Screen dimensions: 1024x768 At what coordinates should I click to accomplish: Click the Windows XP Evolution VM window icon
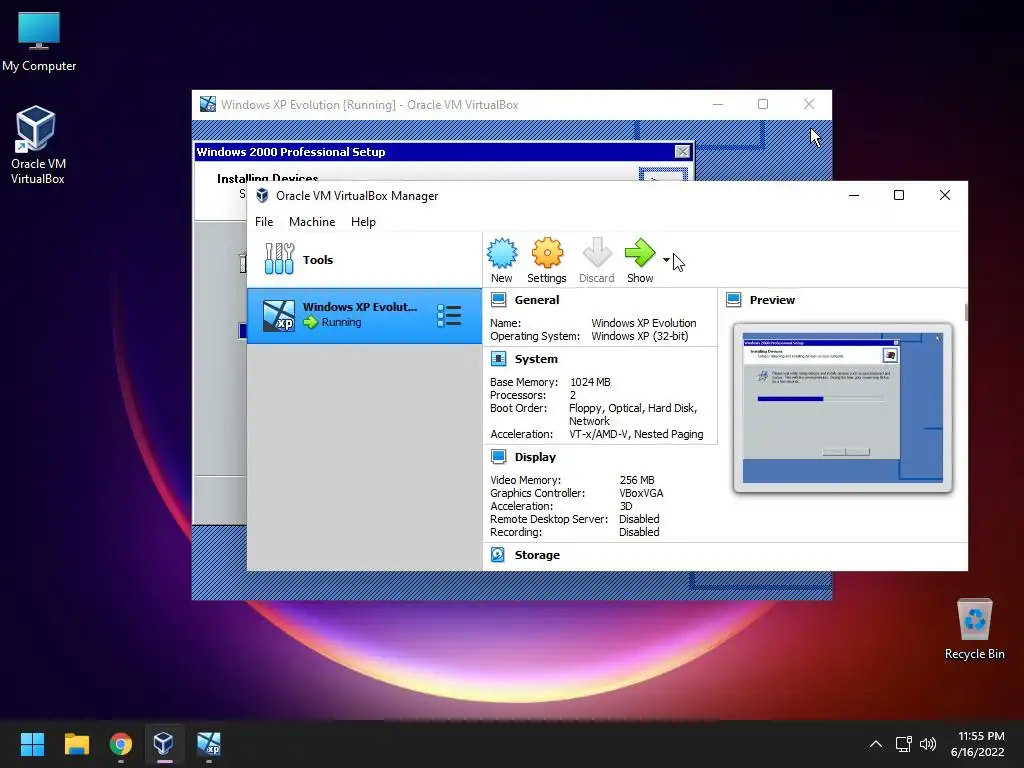[x=208, y=104]
